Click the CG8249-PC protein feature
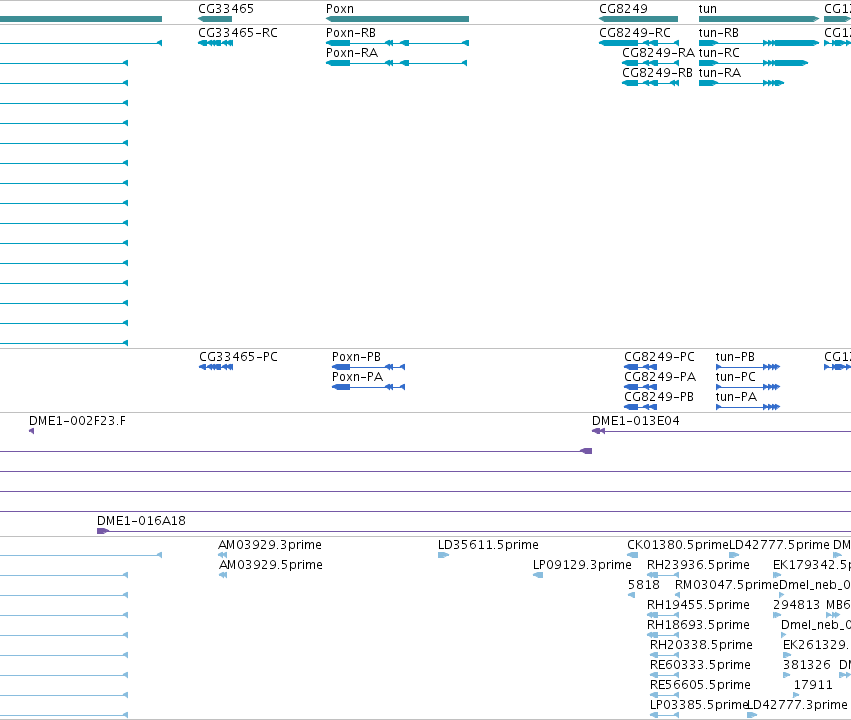Screen dimensions: 851x720 click(x=640, y=367)
